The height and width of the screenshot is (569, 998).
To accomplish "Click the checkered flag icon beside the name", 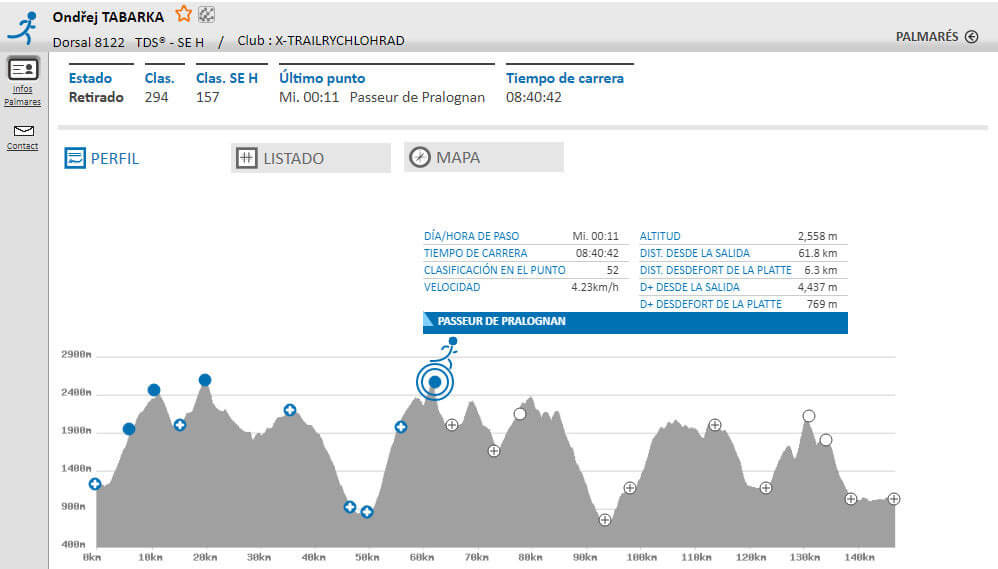I will coord(206,14).
